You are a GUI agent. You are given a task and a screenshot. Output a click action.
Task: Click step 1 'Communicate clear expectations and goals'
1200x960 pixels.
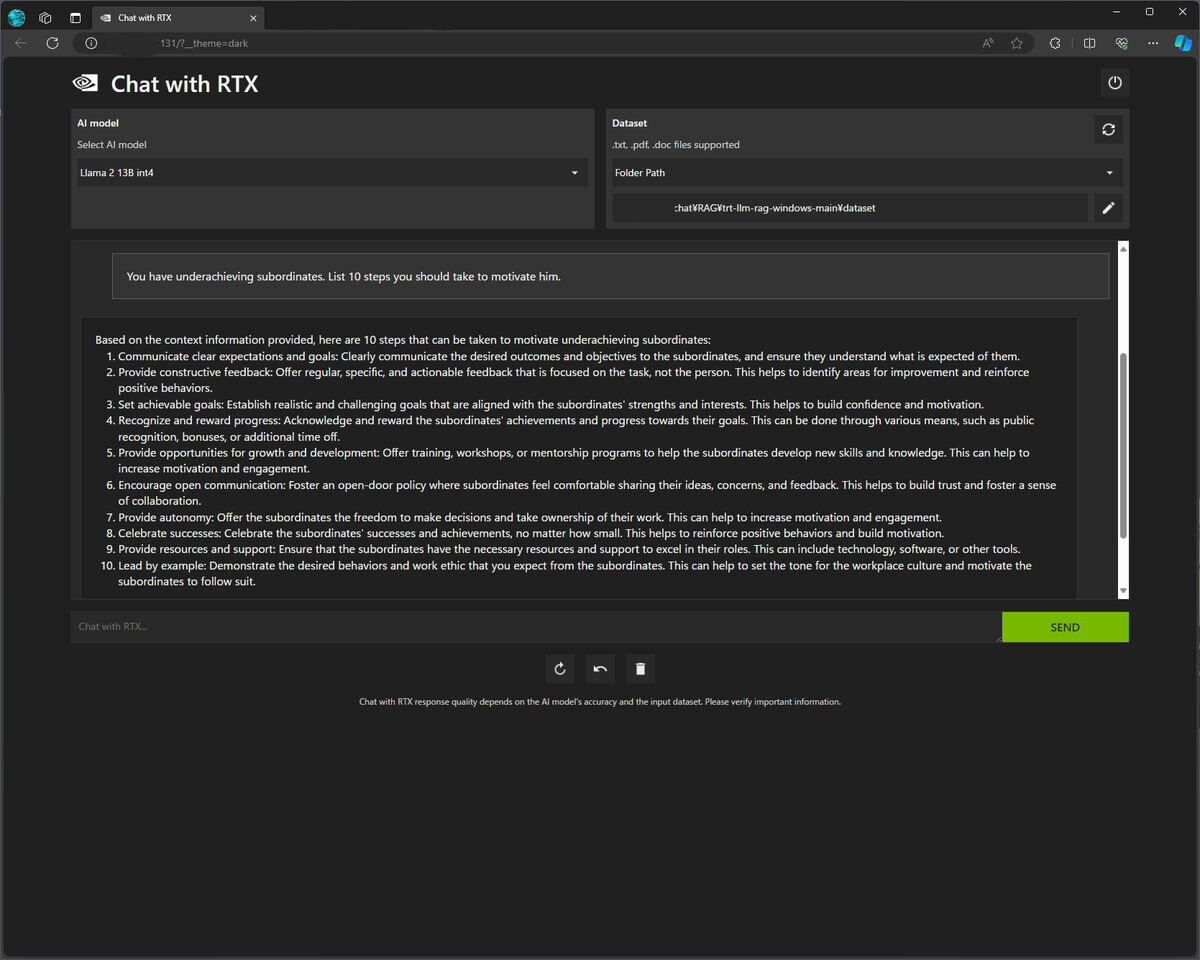tap(568, 356)
